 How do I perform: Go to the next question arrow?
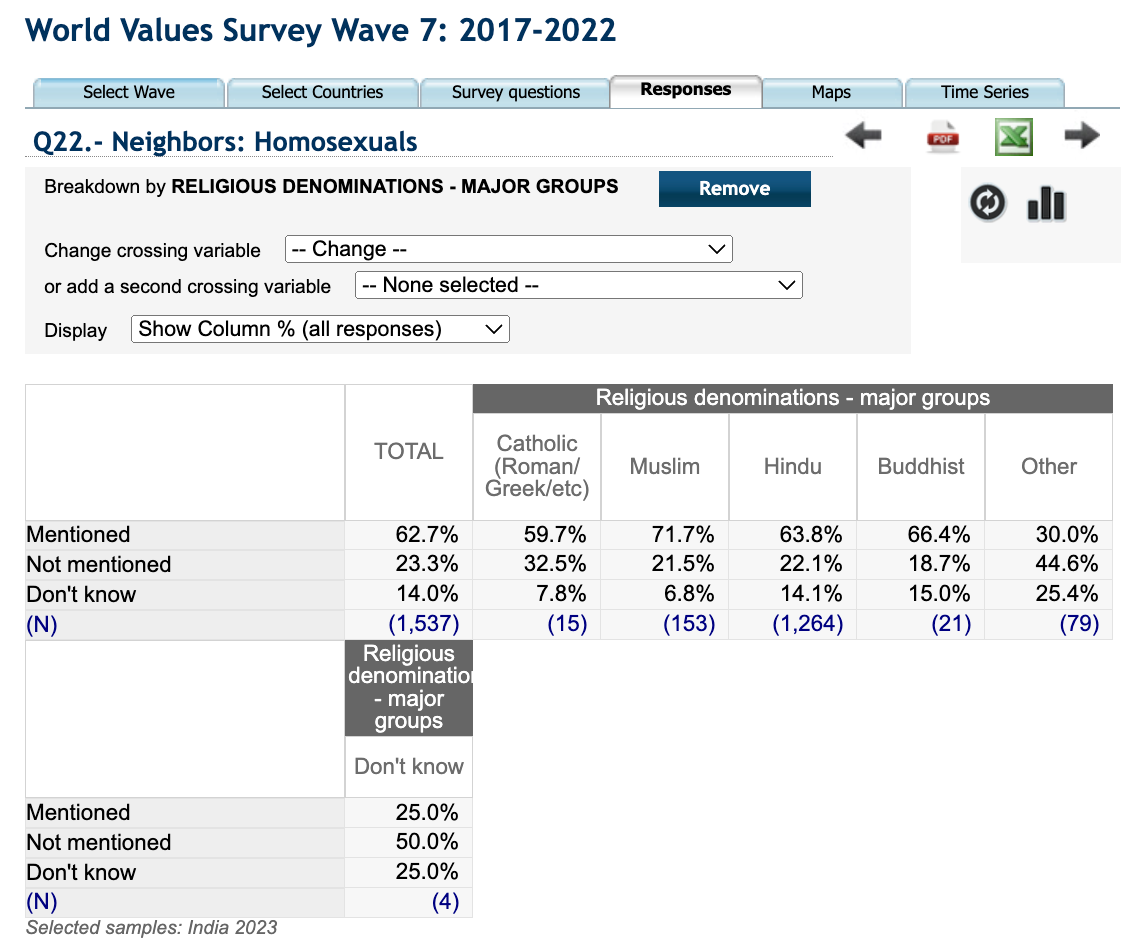(x=1082, y=135)
